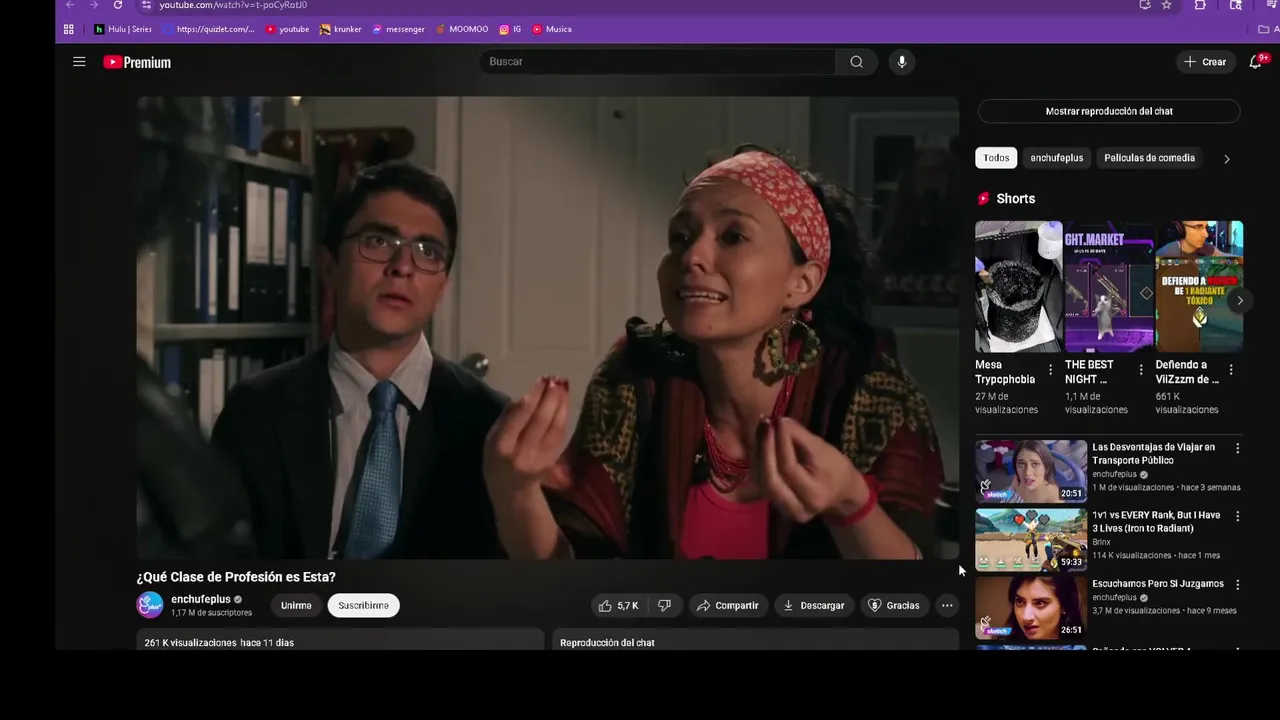Image resolution: width=1280 pixels, height=720 pixels.
Task: Go forward in browser history
Action: [x=94, y=5]
